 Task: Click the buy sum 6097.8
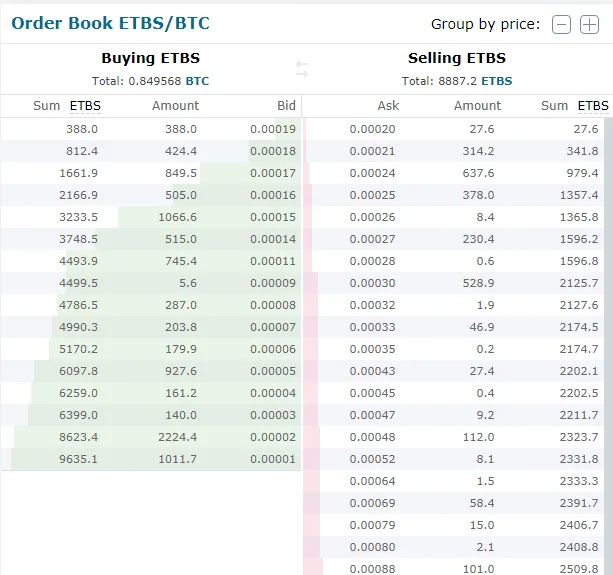[78, 371]
